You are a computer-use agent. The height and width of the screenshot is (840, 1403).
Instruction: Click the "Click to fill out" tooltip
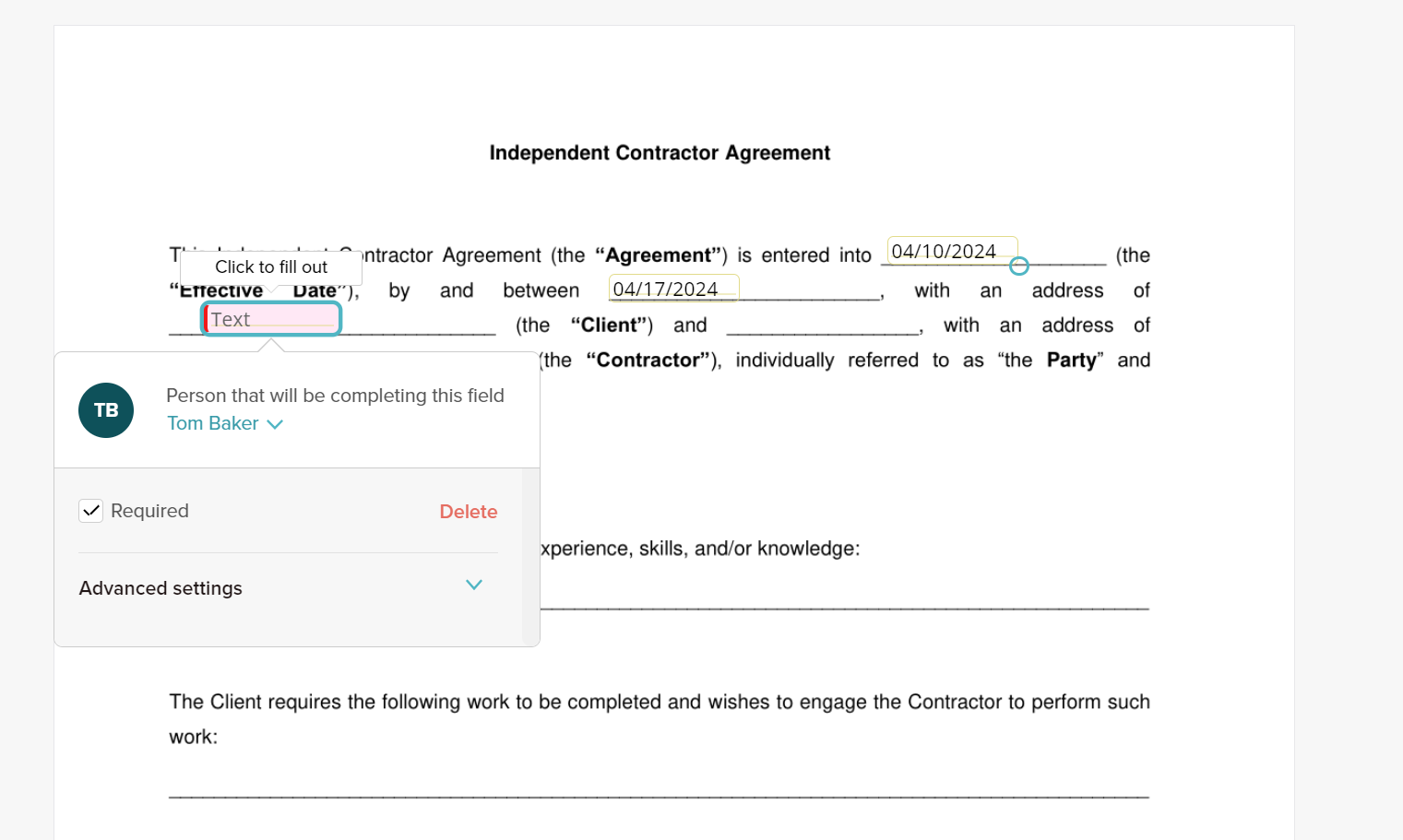click(x=270, y=267)
